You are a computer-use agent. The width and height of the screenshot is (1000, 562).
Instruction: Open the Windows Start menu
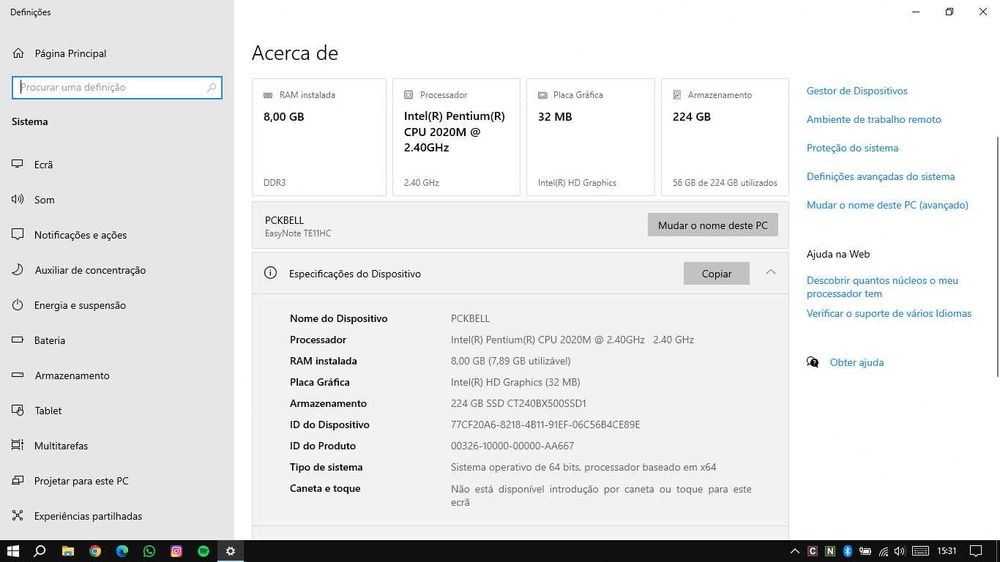[13, 551]
